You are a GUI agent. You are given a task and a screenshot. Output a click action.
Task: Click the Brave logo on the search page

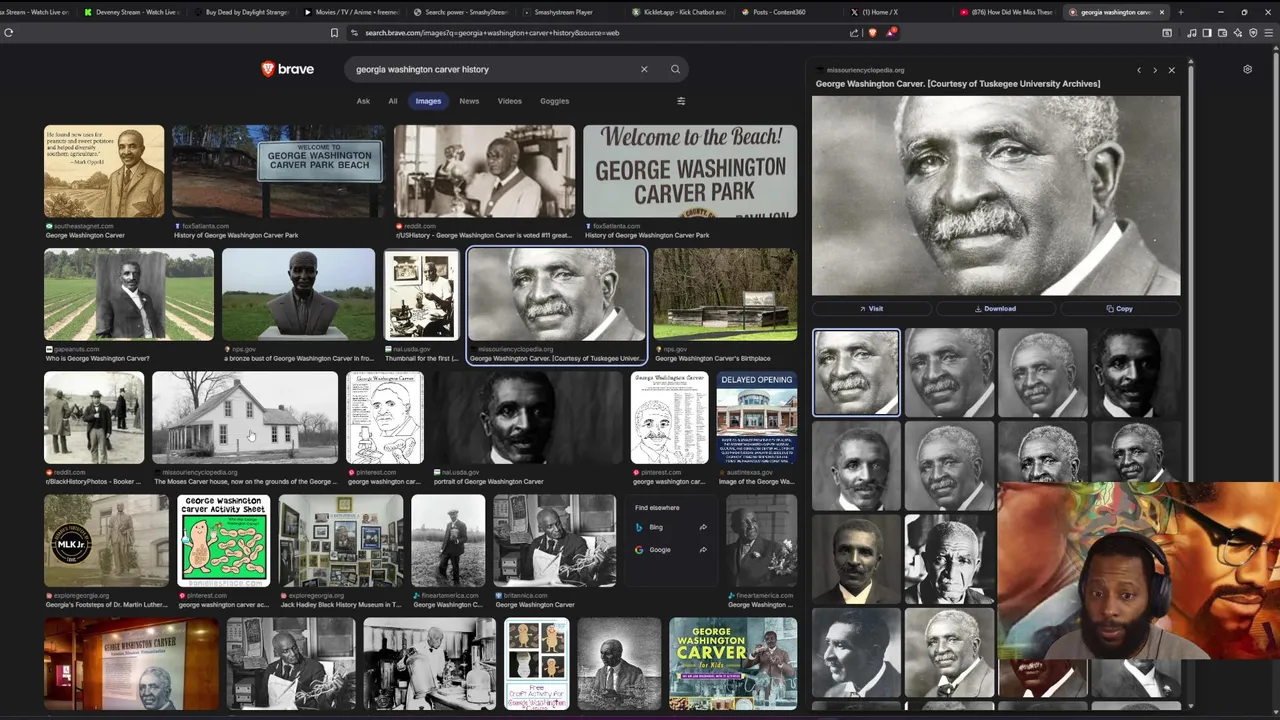tap(288, 69)
